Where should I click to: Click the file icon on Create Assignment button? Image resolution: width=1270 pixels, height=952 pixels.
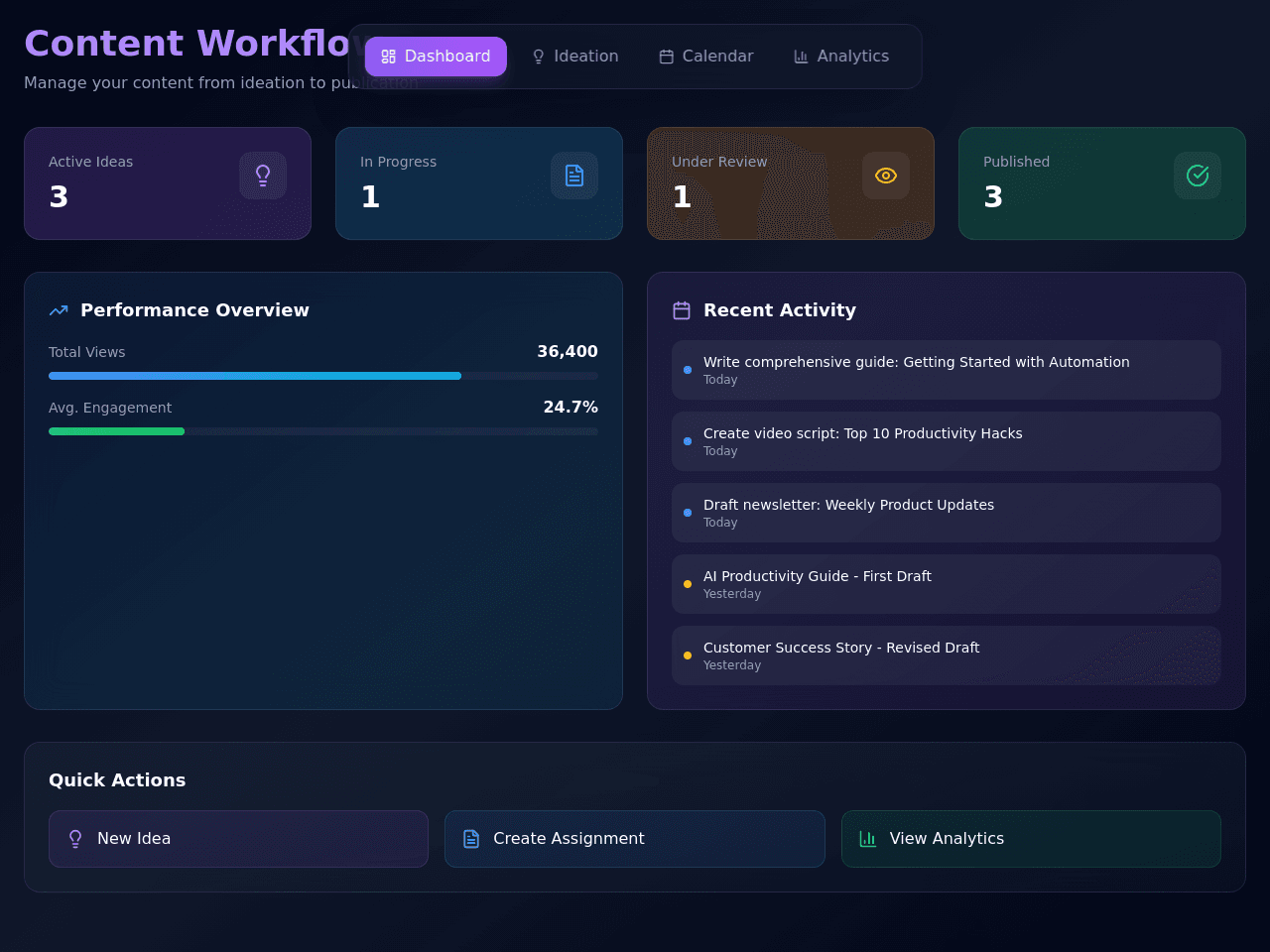point(471,839)
